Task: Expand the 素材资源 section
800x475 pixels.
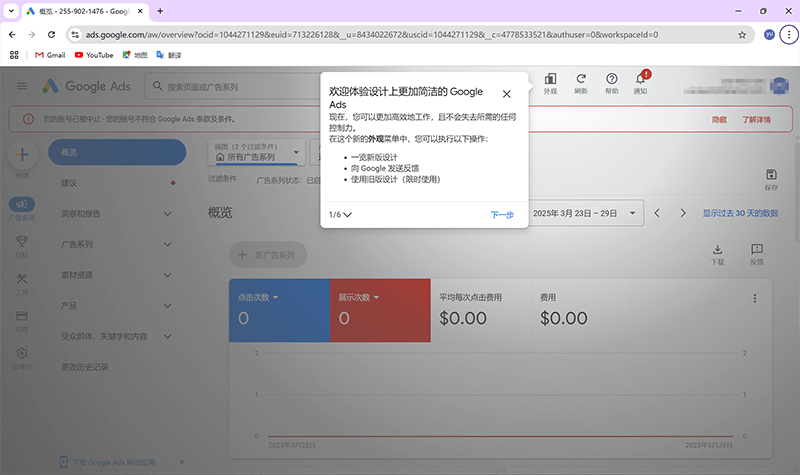Action: click(x=167, y=275)
